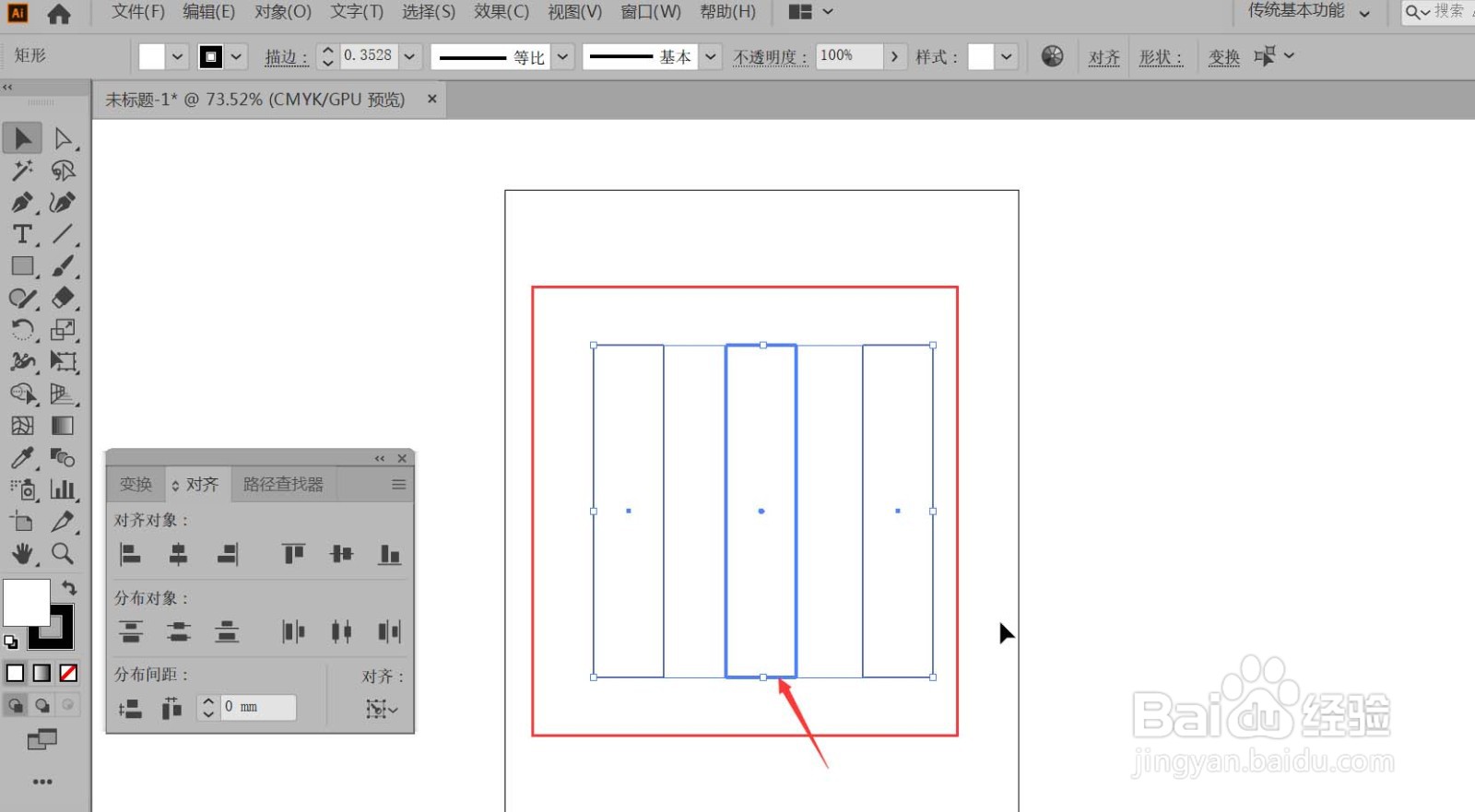
Task: Select the Zoom tool
Action: coord(63,553)
